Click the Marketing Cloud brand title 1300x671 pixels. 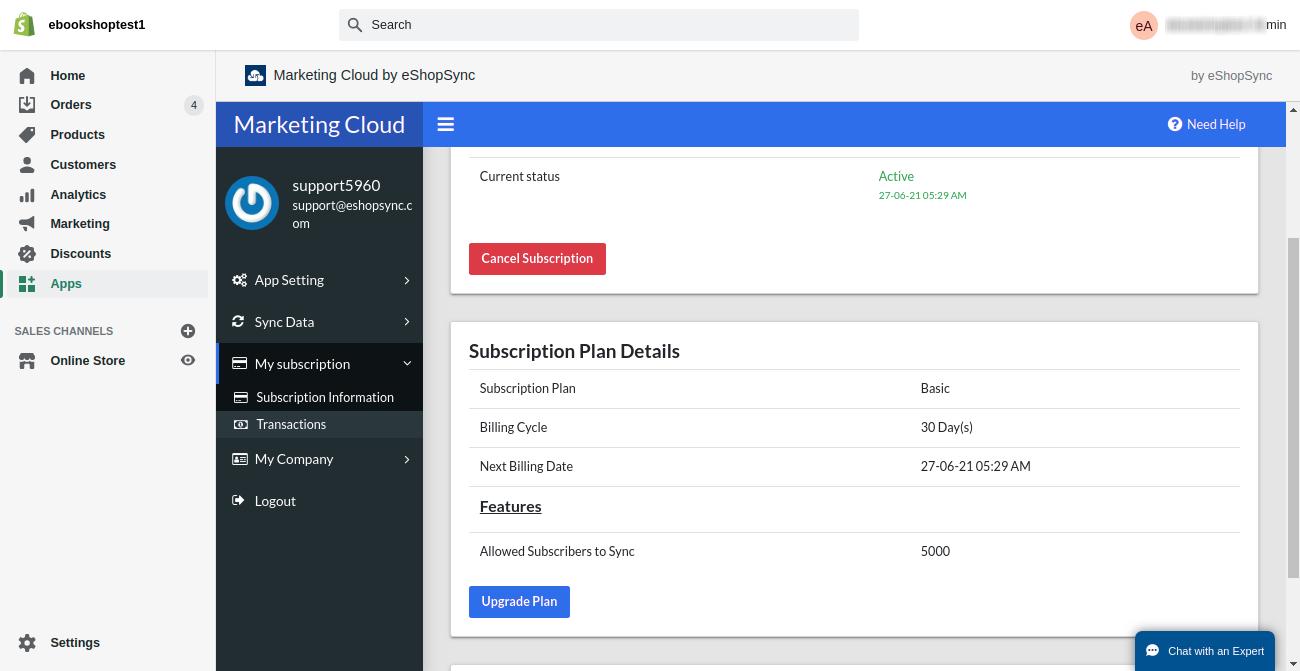tap(319, 124)
